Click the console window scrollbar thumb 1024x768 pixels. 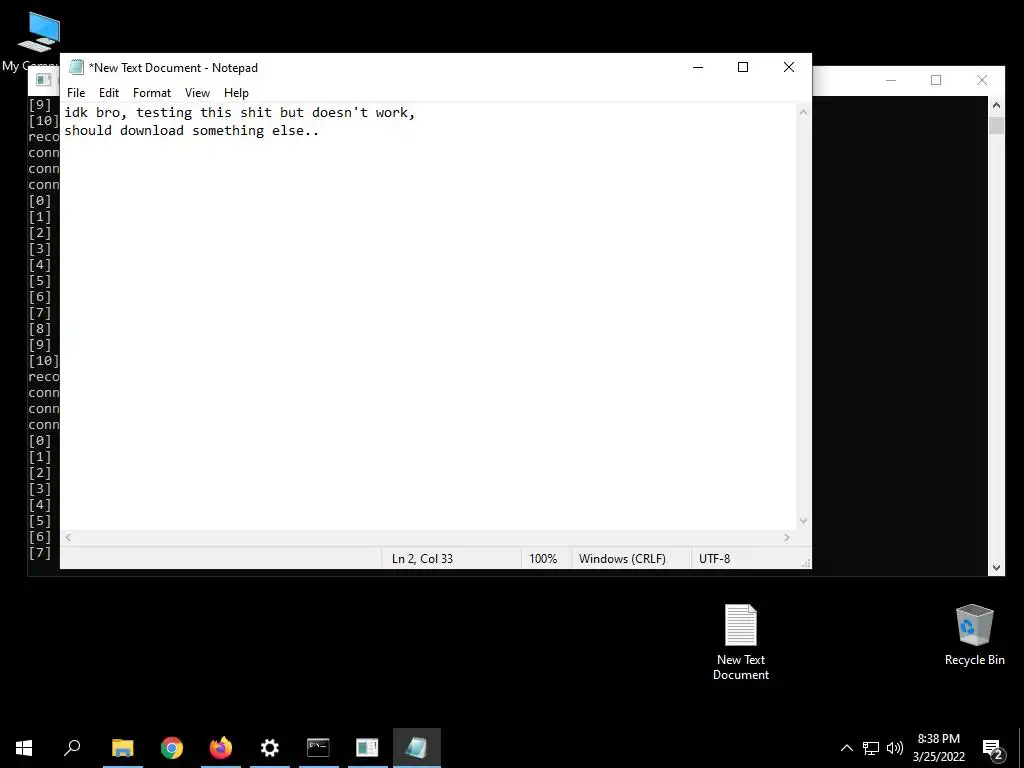pyautogui.click(x=996, y=125)
